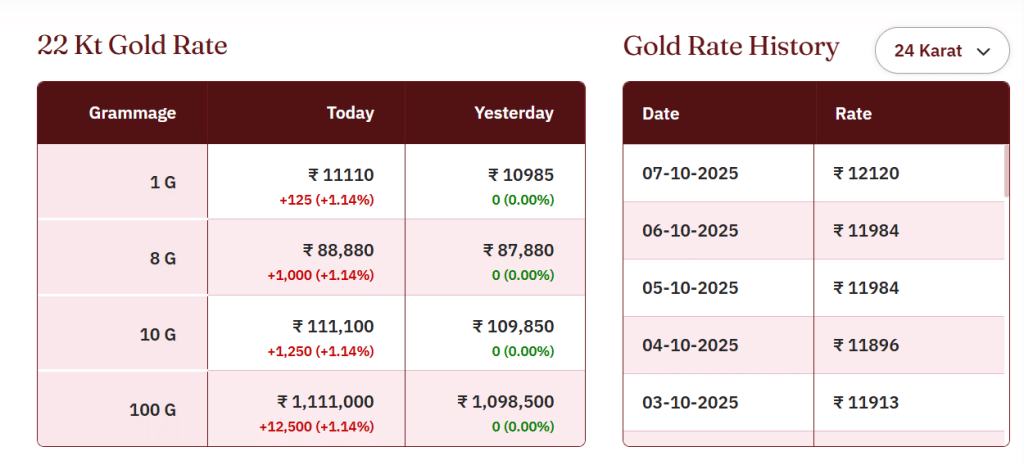Viewport: 1024px width, 465px height.
Task: Click the chevron arrow beside 24 Karat
Action: click(983, 52)
